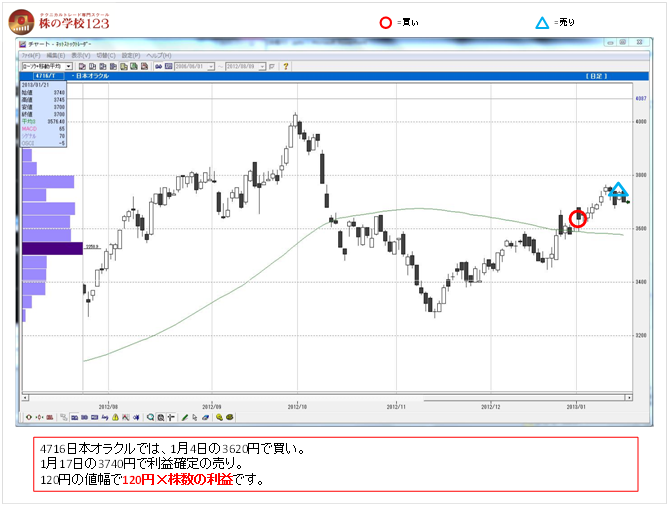Select the magnifying glass zoom tool
The width and height of the screenshot is (669, 506).
tap(150, 417)
